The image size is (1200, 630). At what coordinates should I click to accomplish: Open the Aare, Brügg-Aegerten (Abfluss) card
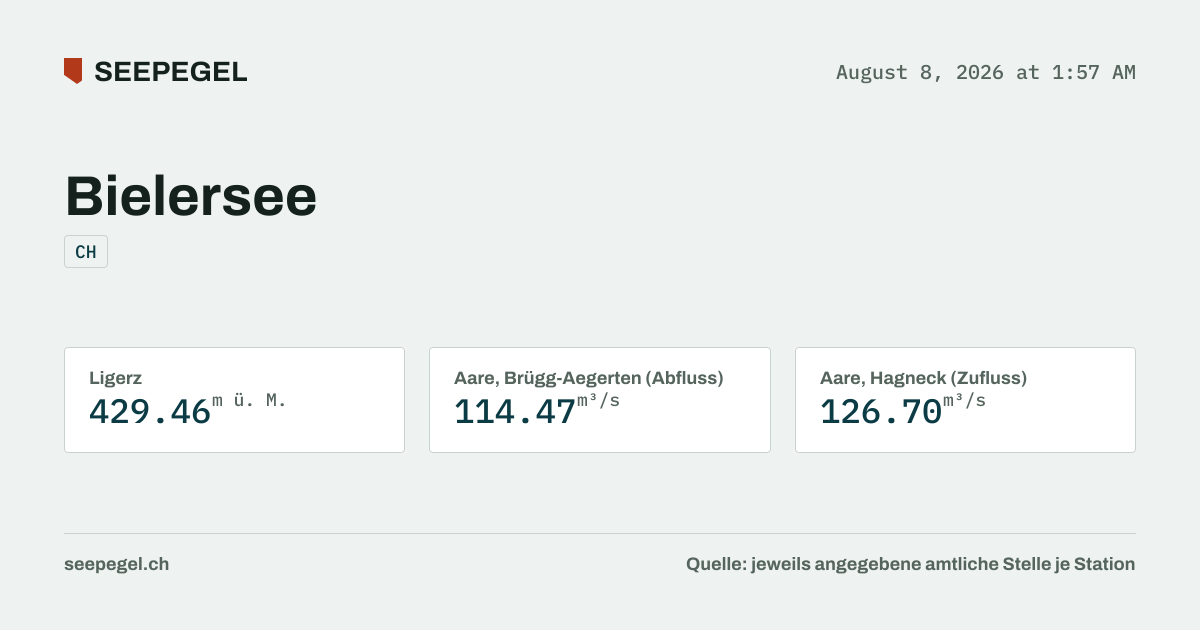600,400
